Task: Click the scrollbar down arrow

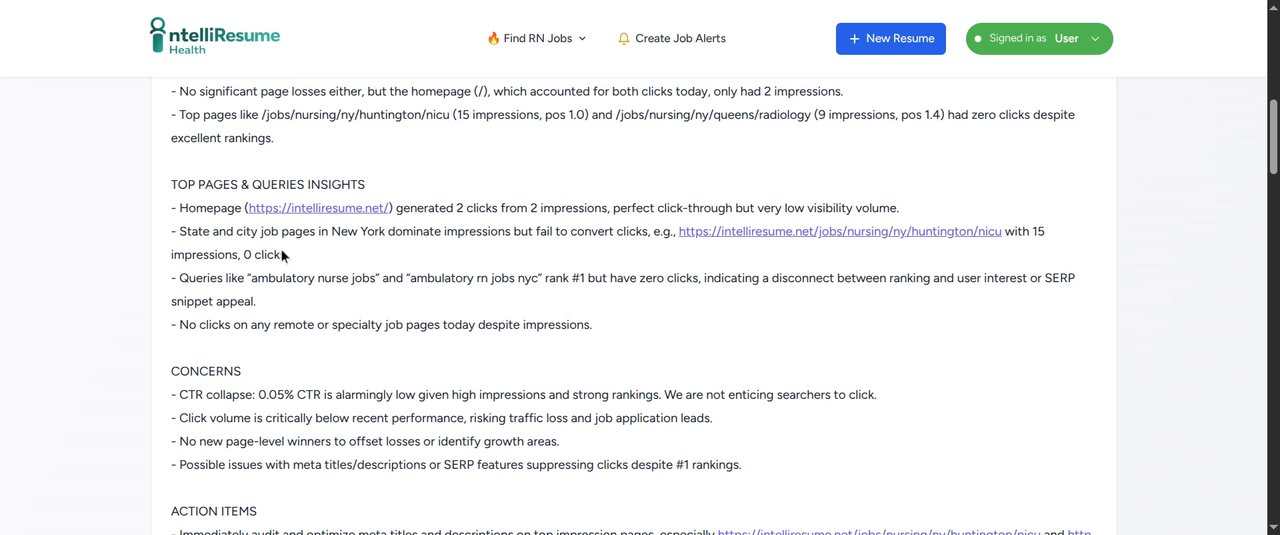Action: click(x=1273, y=528)
